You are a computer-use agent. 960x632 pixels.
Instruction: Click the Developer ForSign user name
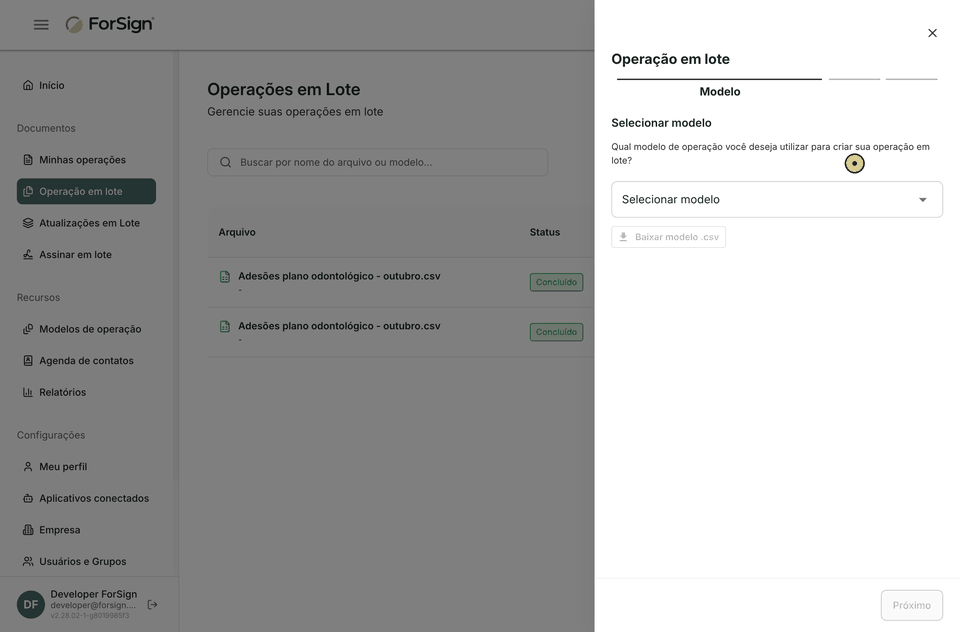(94, 594)
